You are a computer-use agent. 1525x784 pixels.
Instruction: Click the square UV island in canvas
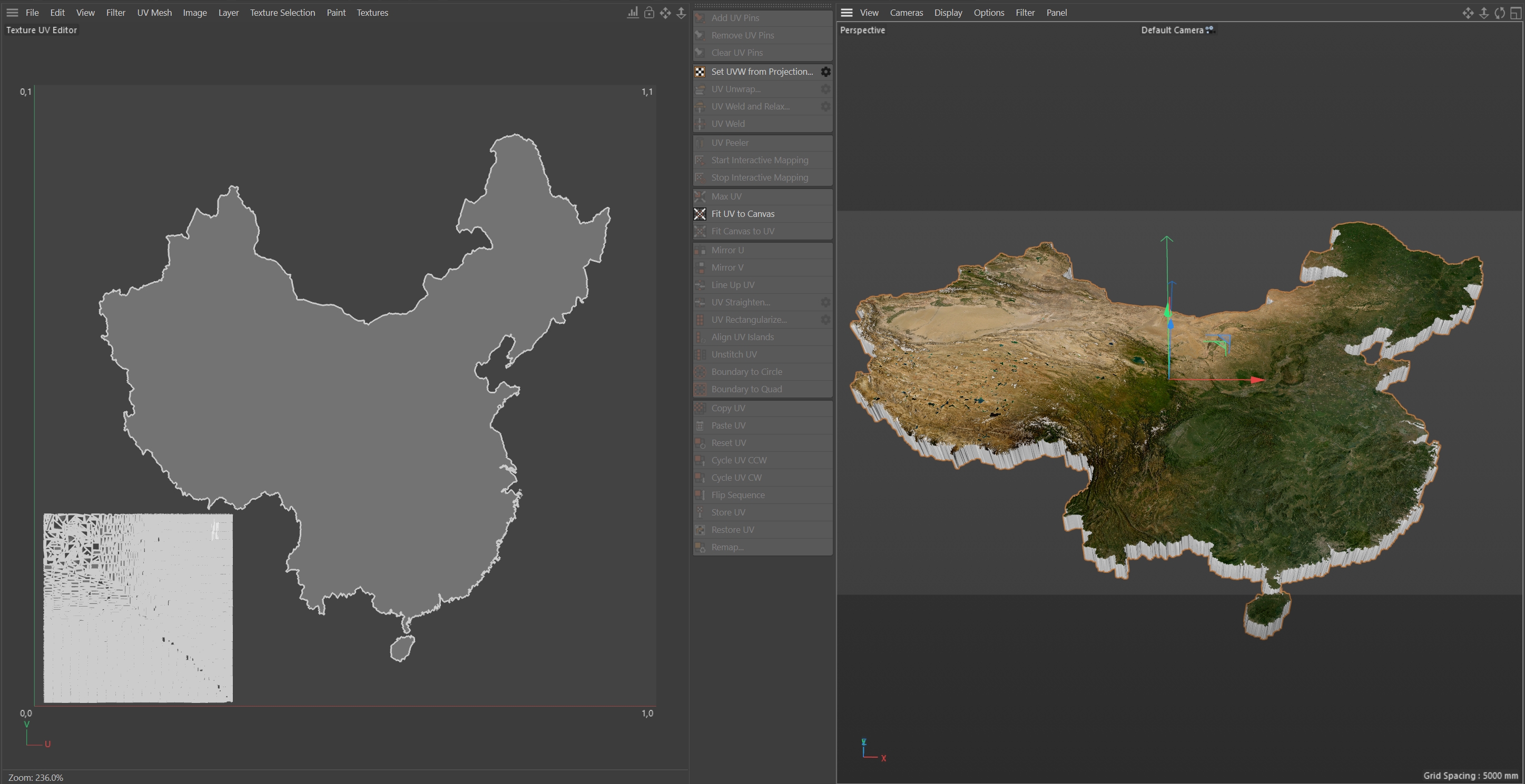(138, 608)
